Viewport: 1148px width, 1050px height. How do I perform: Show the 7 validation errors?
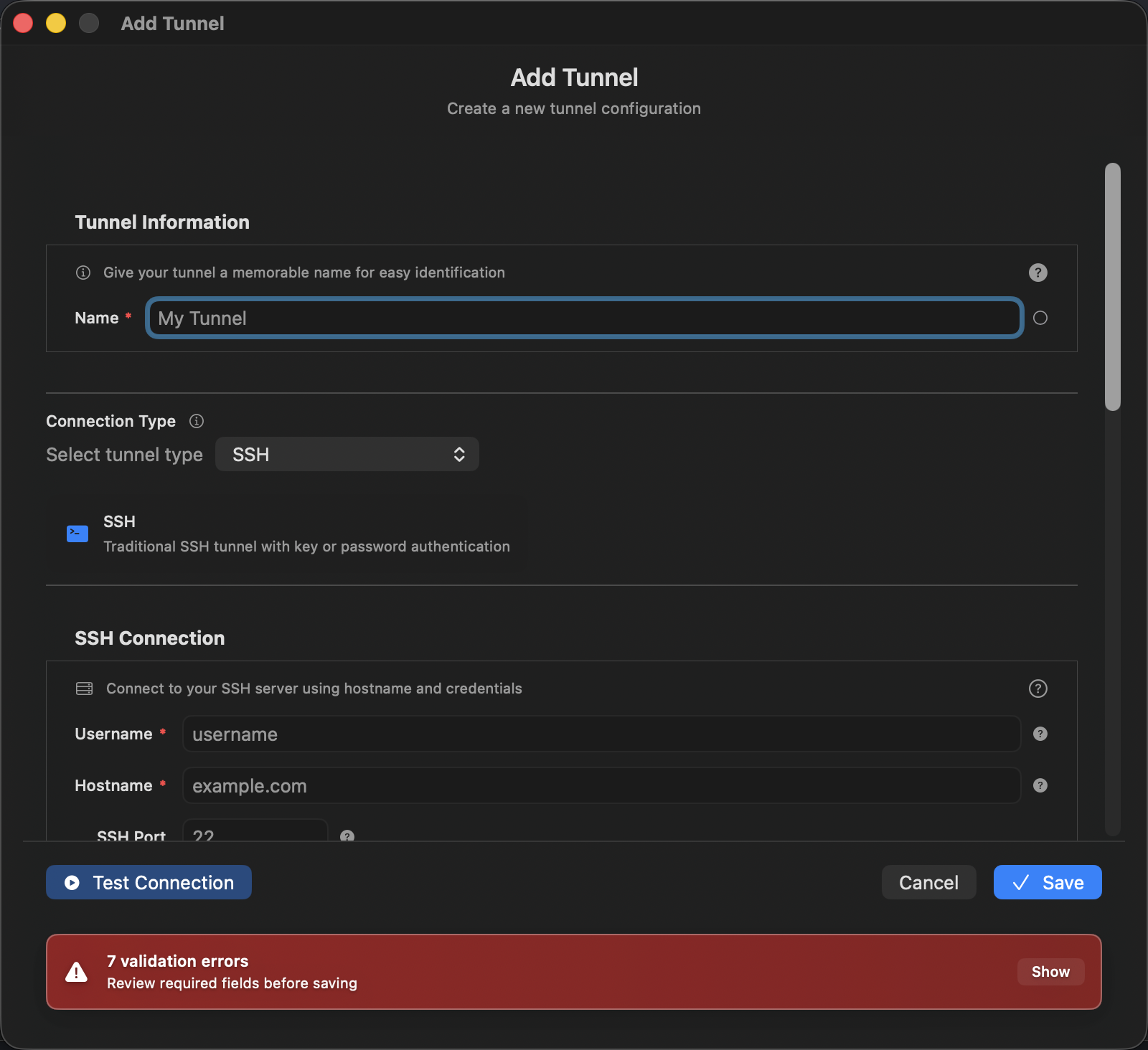click(x=1050, y=972)
